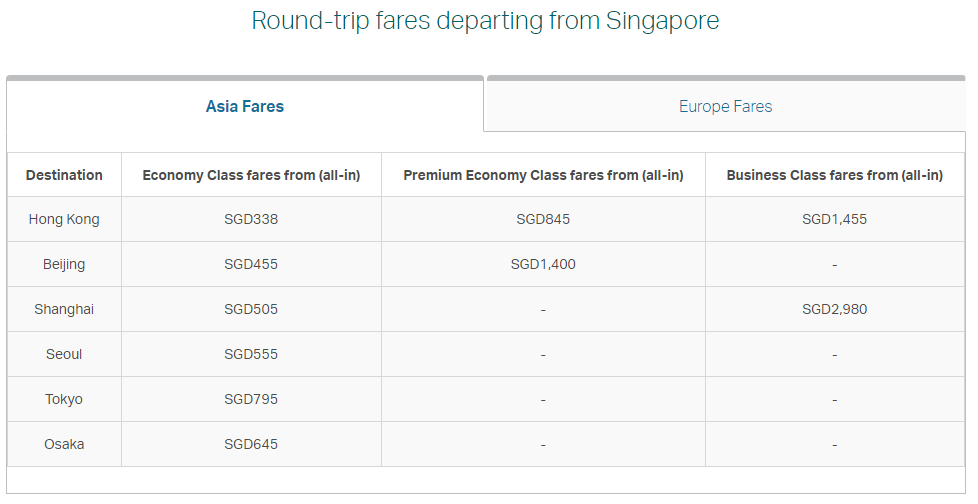Select the Shanghai destination row

pyautogui.click(x=64, y=309)
